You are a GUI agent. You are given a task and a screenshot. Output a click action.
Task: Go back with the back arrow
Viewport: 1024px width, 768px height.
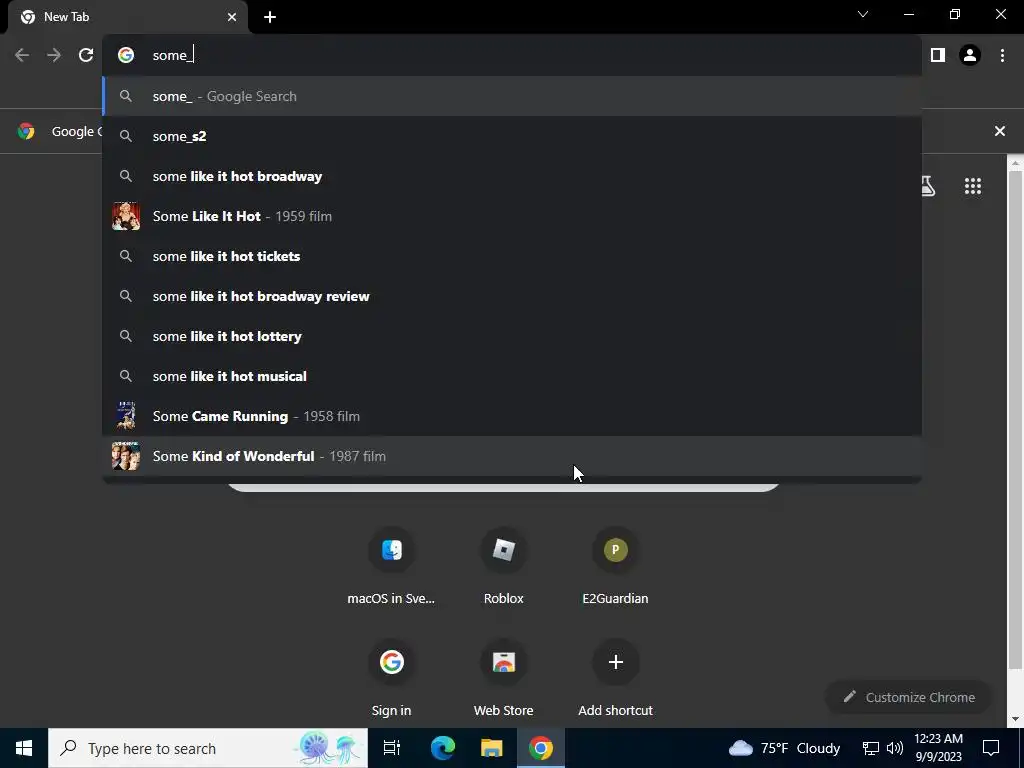[x=22, y=56]
